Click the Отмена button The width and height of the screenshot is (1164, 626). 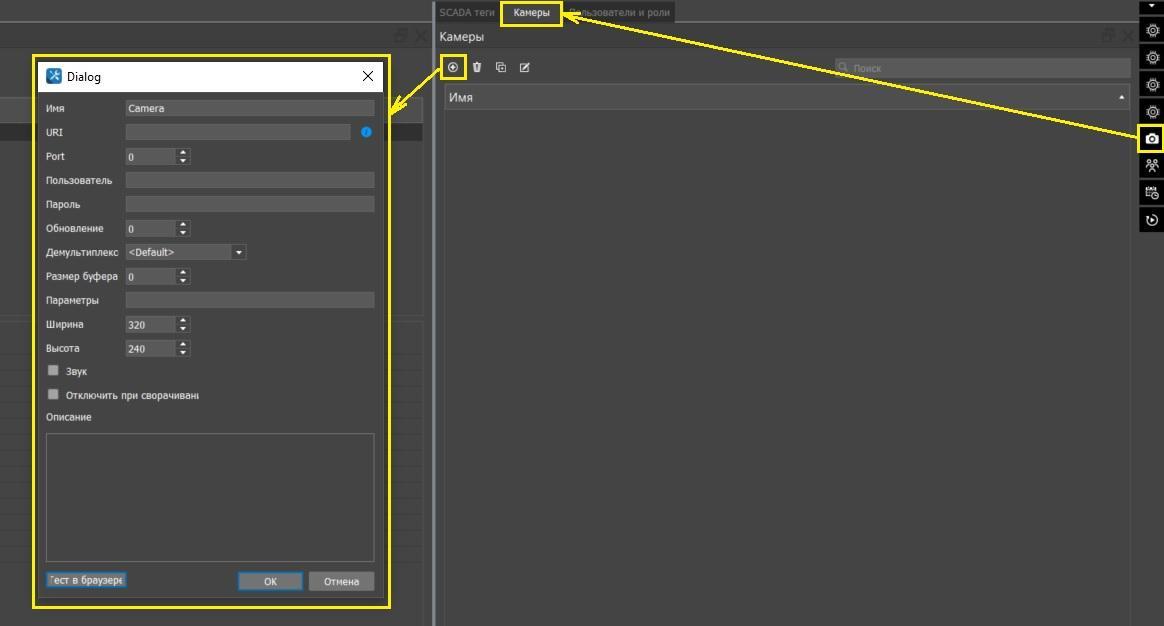coord(341,581)
